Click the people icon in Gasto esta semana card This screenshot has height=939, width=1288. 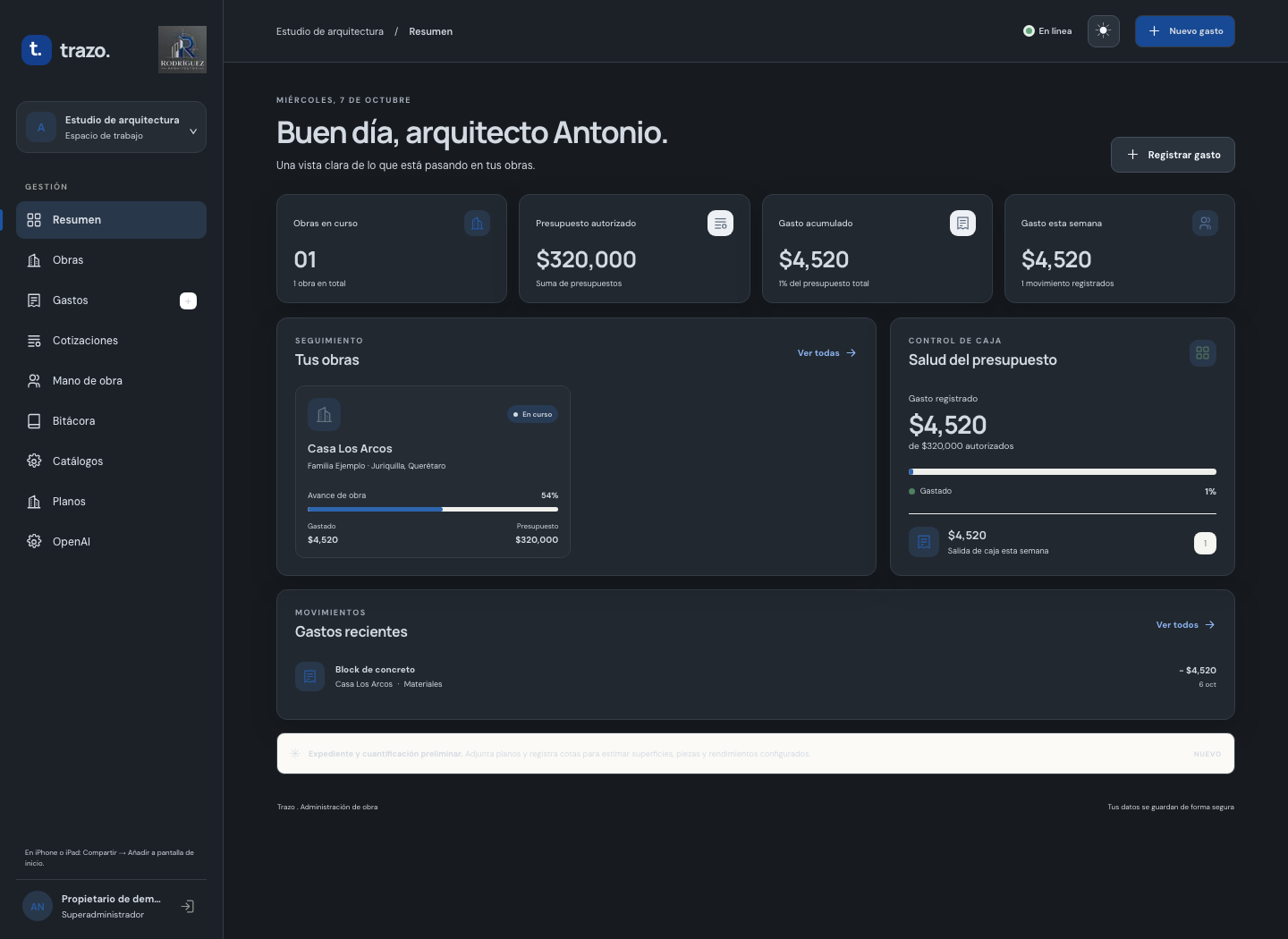tap(1205, 224)
